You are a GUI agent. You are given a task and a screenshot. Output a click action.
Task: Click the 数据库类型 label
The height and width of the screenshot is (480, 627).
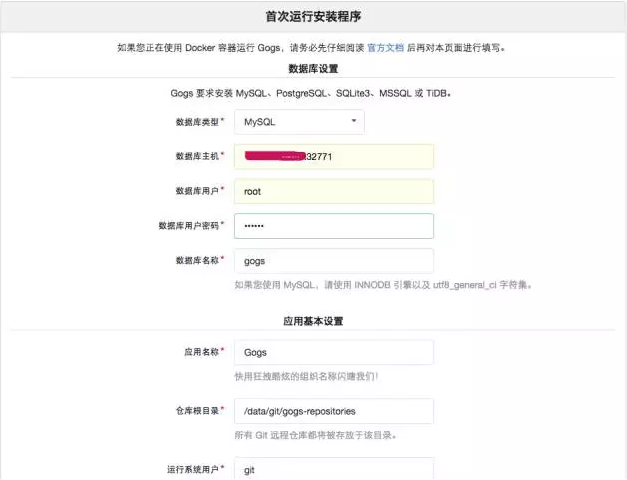[x=197, y=122]
